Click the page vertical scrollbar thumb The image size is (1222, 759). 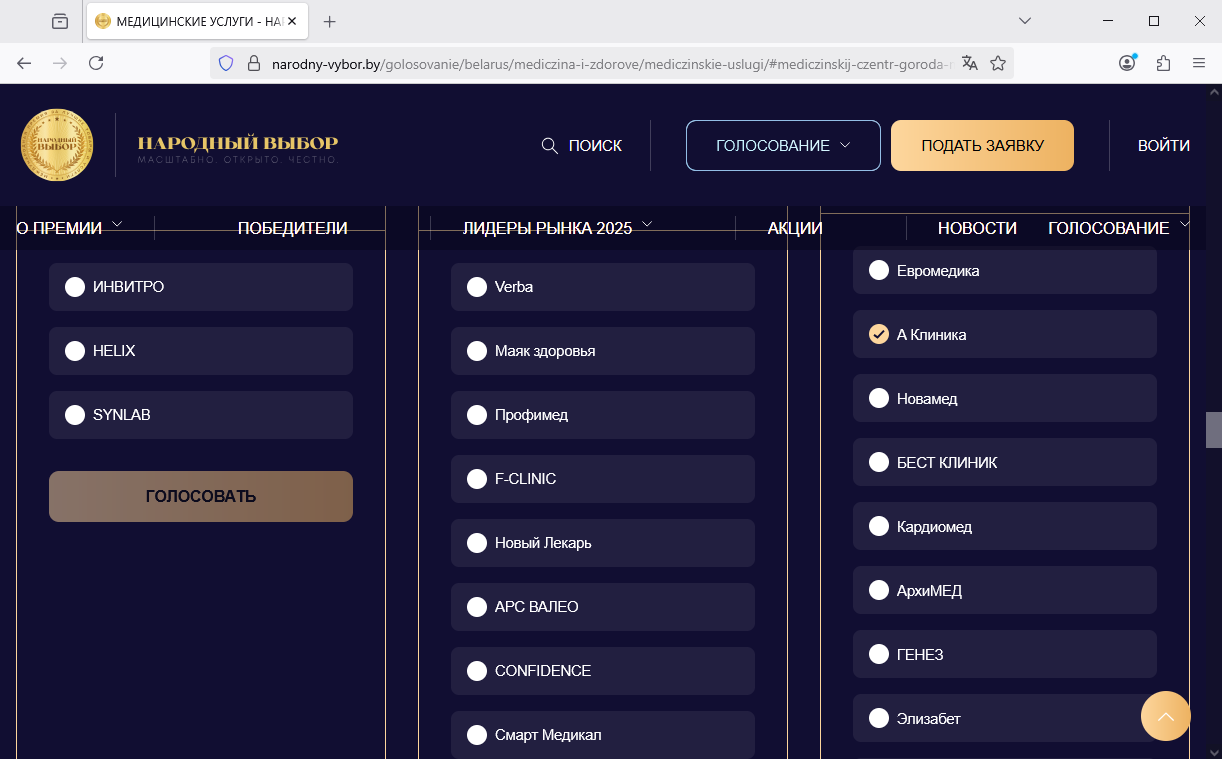[x=1213, y=429]
